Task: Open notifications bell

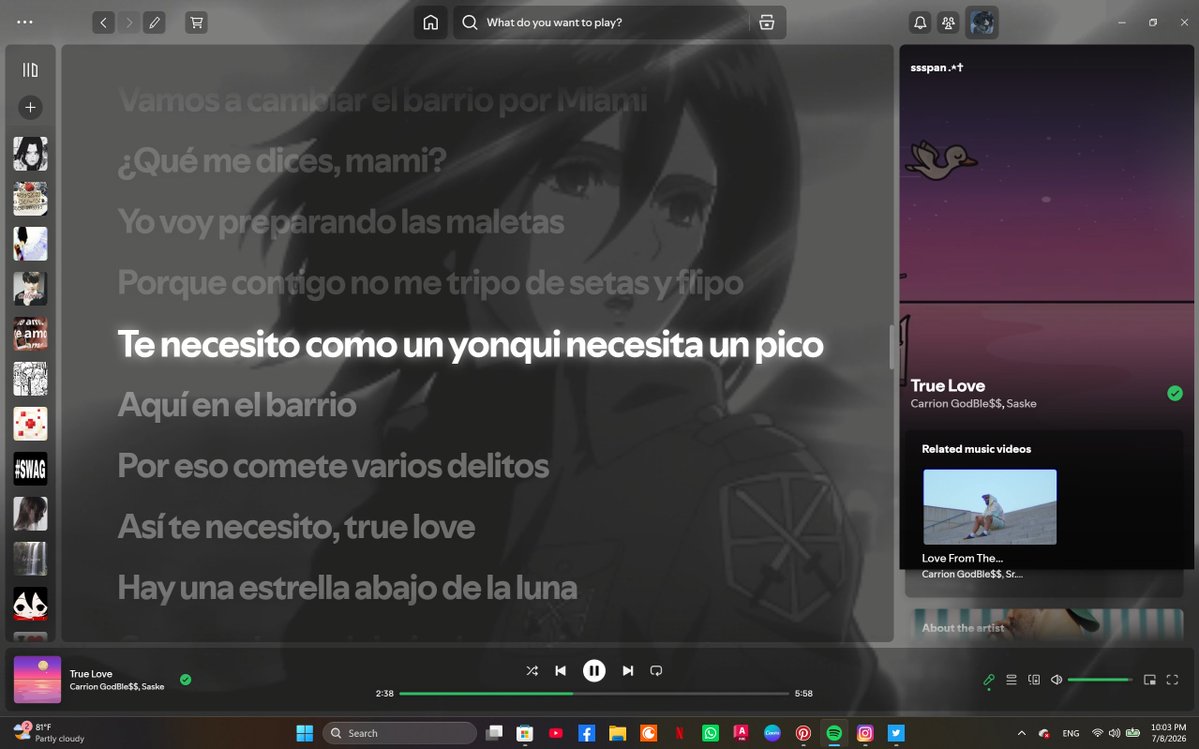Action: [x=920, y=23]
